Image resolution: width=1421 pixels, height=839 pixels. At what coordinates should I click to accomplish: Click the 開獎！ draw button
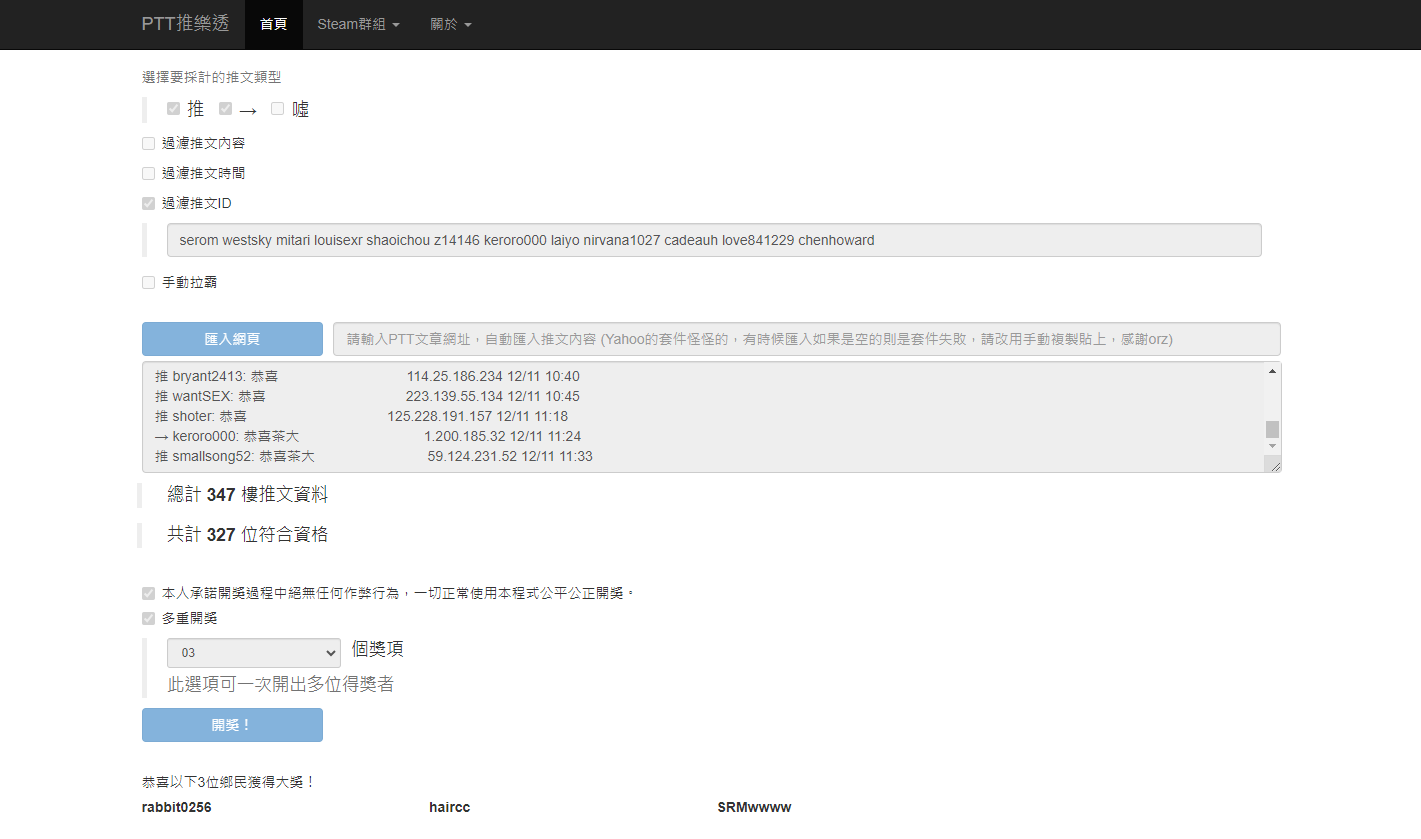[232, 725]
